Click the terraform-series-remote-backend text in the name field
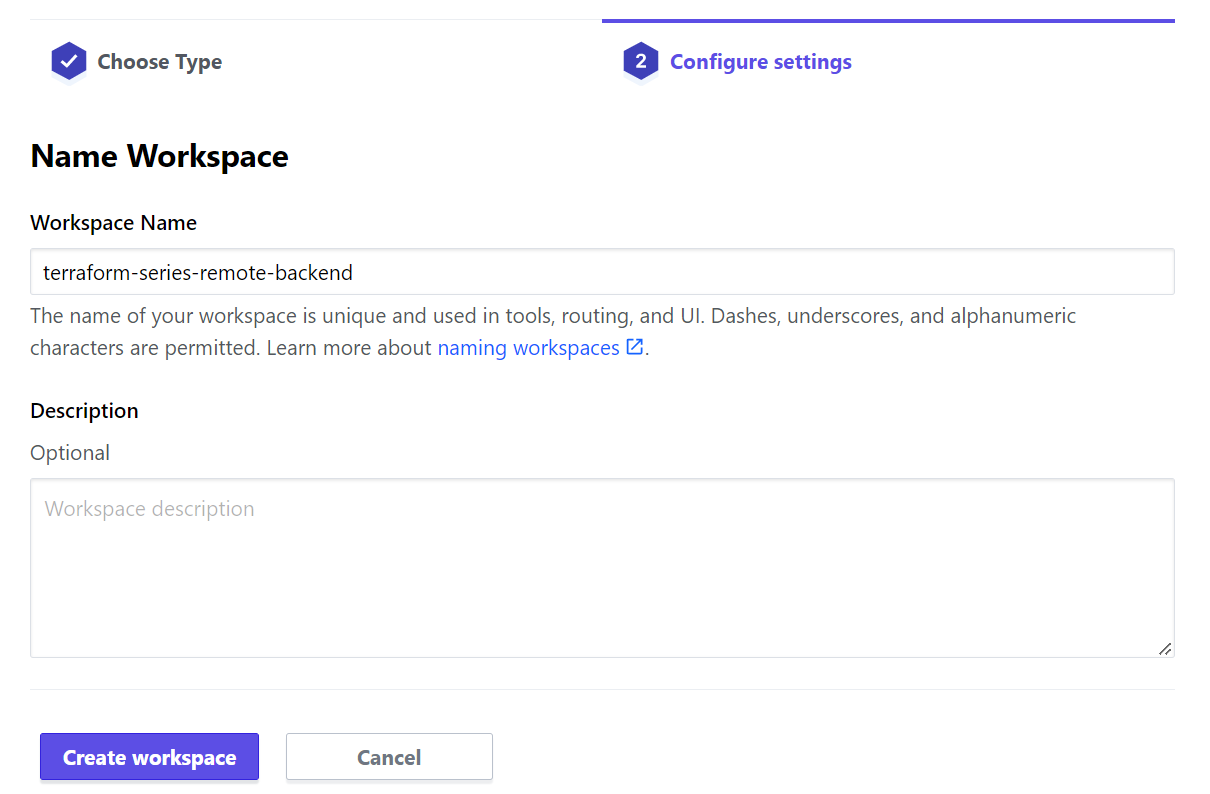Screen dimensions: 1210x794 click(x=198, y=272)
